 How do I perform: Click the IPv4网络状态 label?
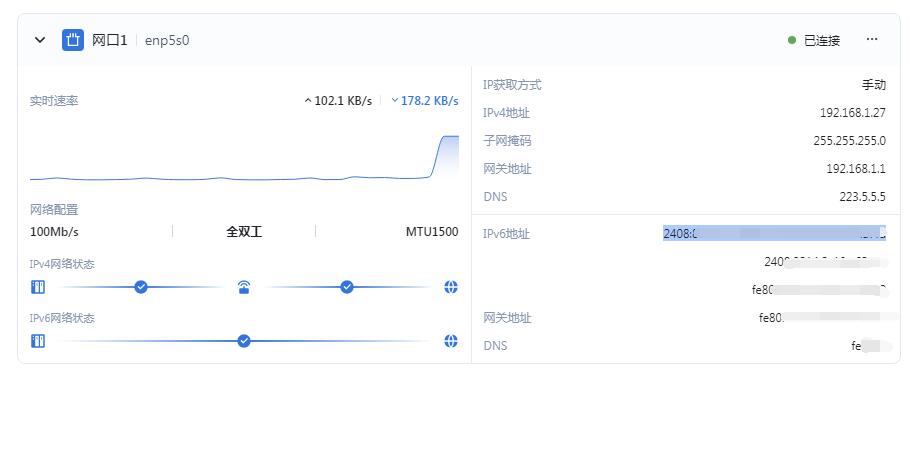62,264
